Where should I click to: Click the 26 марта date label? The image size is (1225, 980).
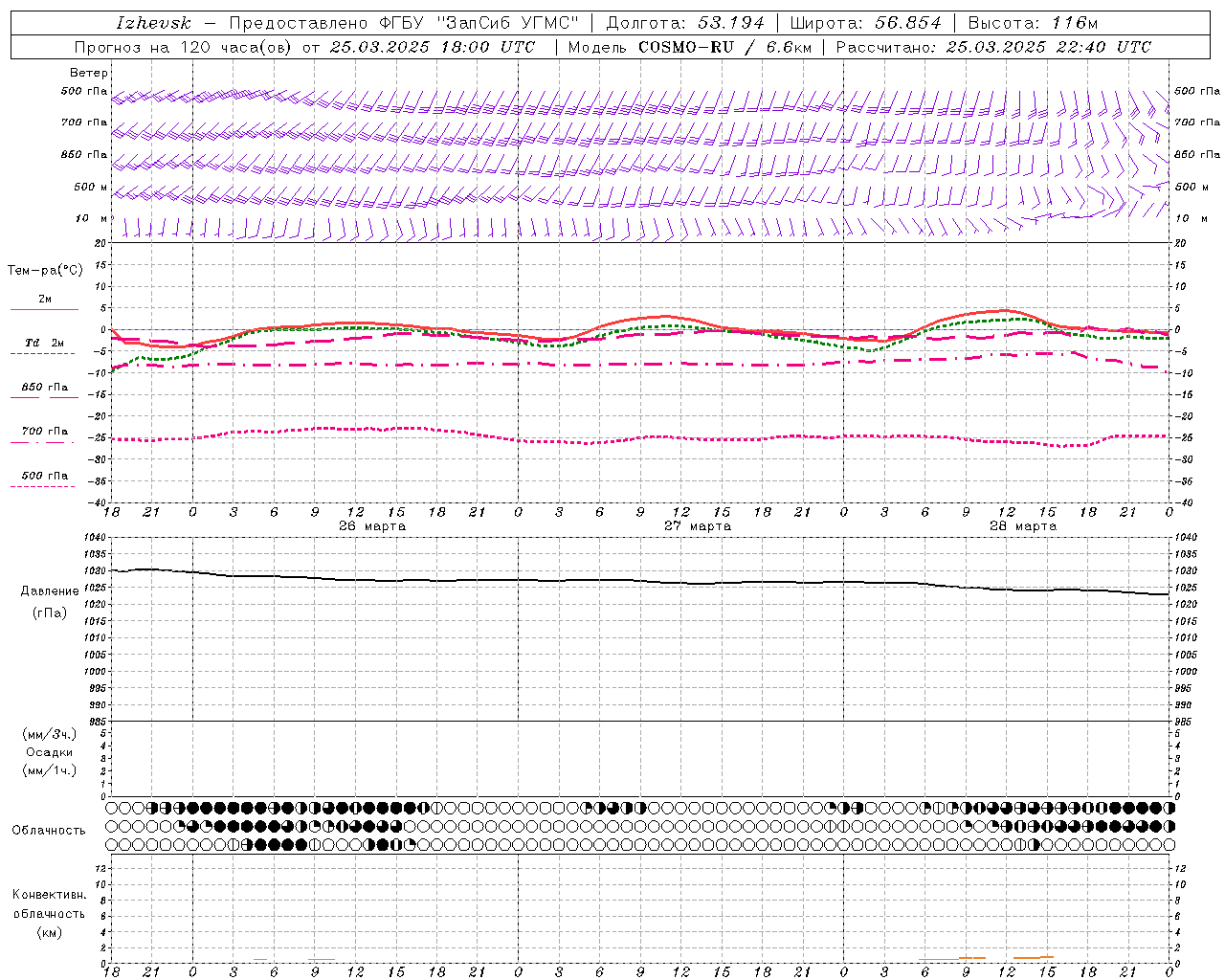371,526
